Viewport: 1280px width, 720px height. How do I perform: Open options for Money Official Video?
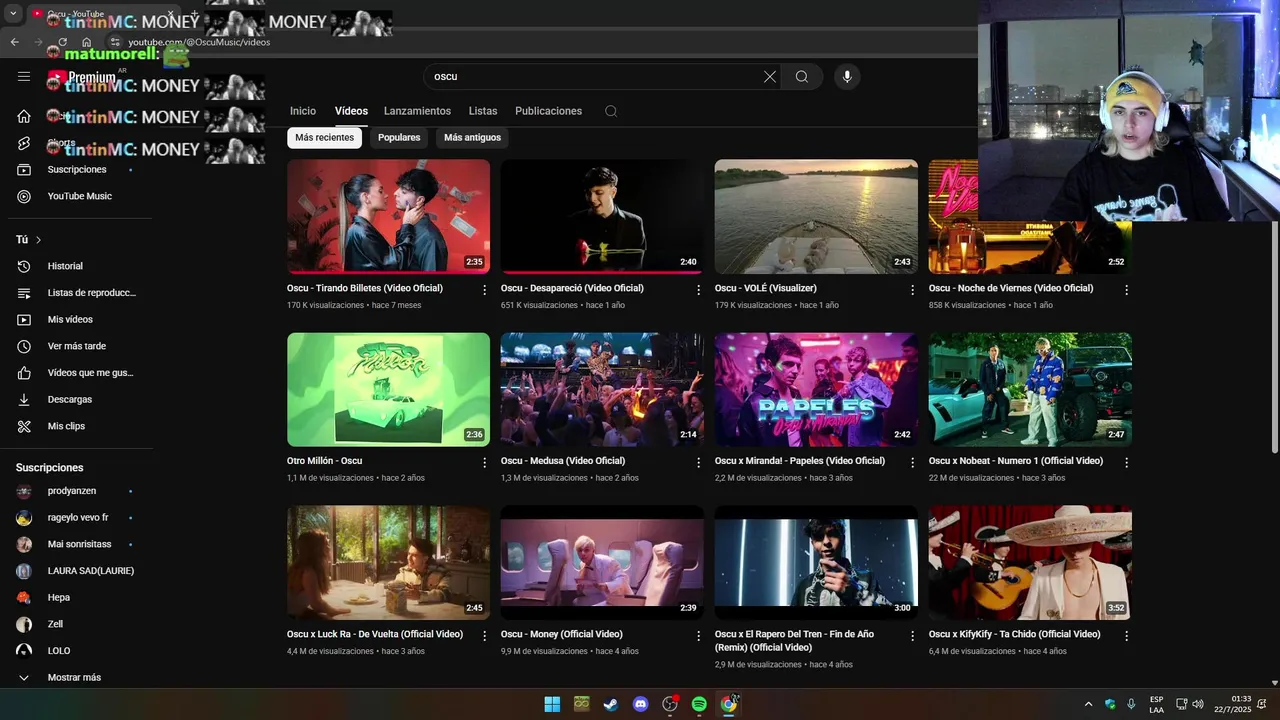pyautogui.click(x=699, y=636)
